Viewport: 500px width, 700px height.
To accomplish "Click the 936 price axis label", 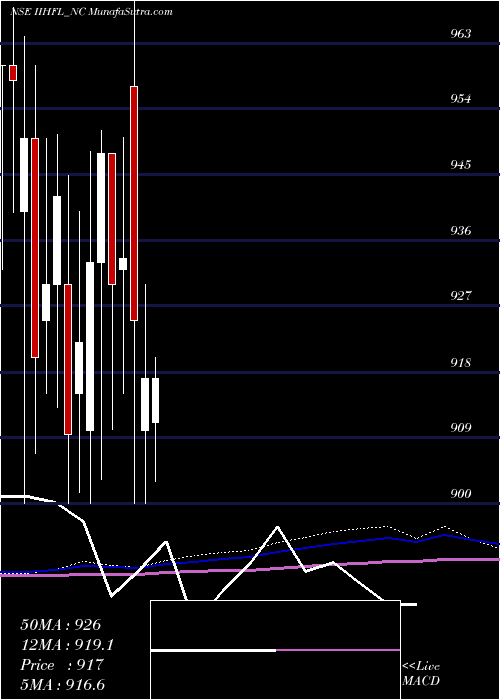I will pos(460,231).
